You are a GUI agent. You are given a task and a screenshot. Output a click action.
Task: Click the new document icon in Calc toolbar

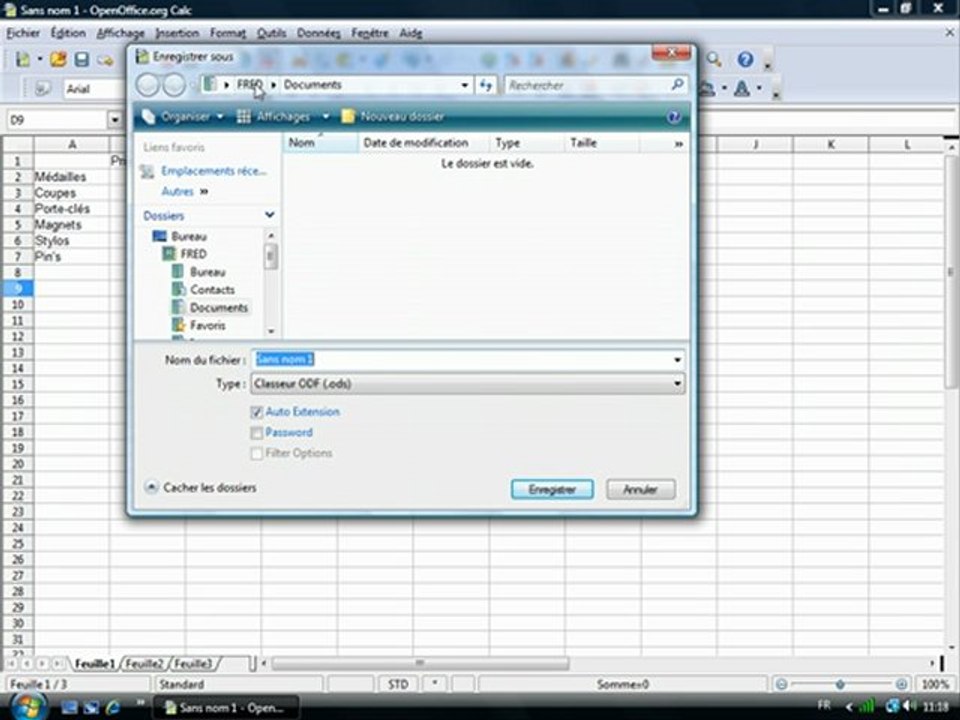pyautogui.click(x=23, y=59)
